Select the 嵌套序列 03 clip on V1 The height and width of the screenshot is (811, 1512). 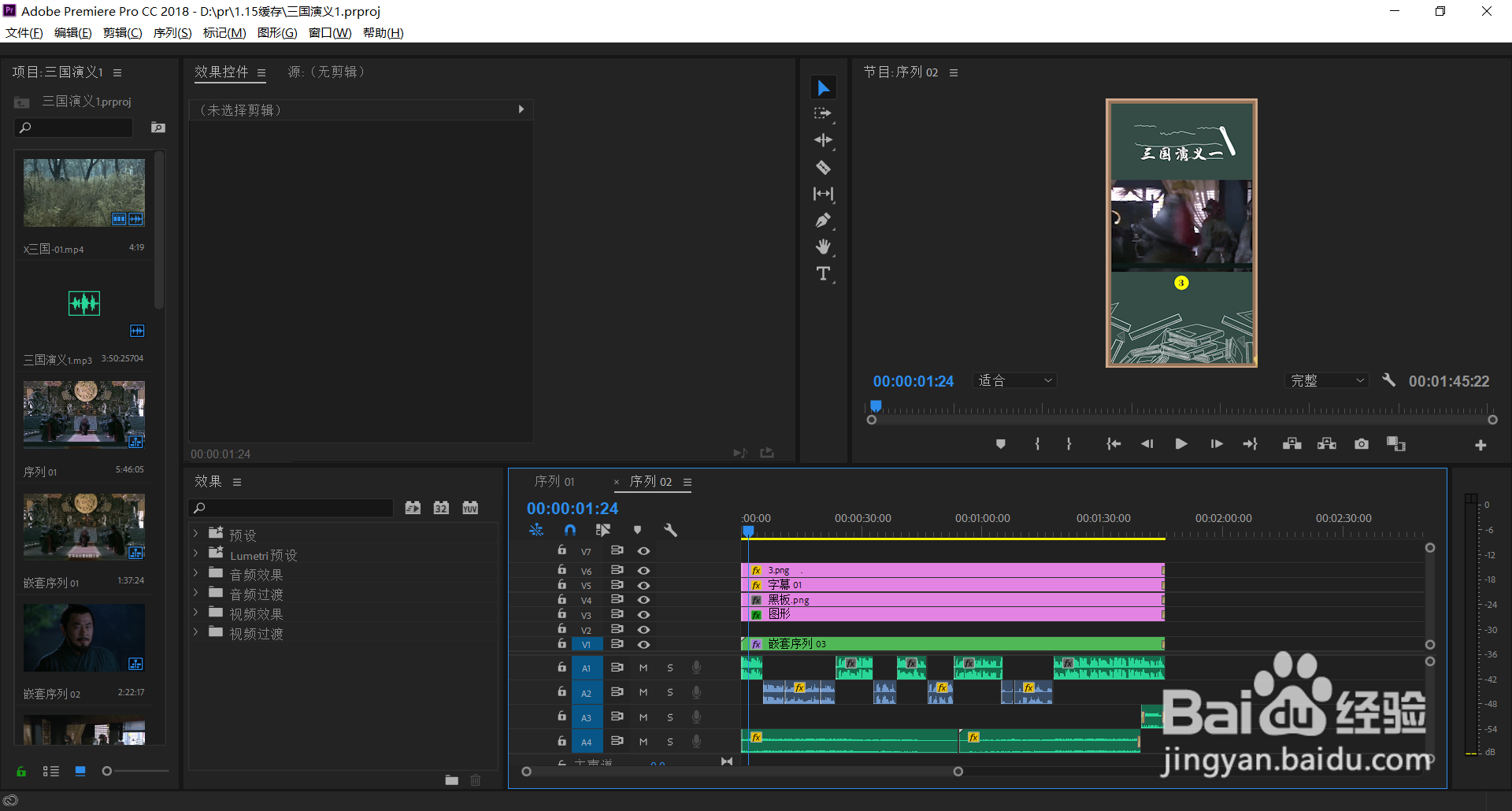click(953, 644)
